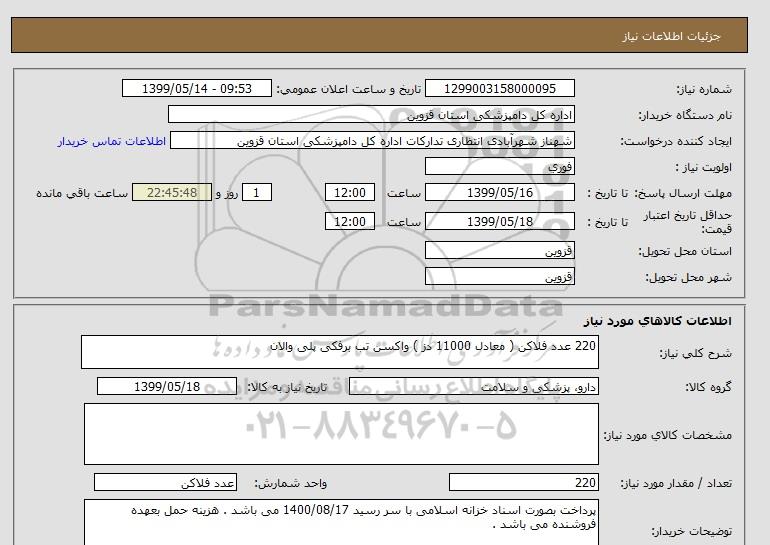Select the label شماره نیاز
Screen dimensions: 770x545
pyautogui.click(x=704, y=89)
